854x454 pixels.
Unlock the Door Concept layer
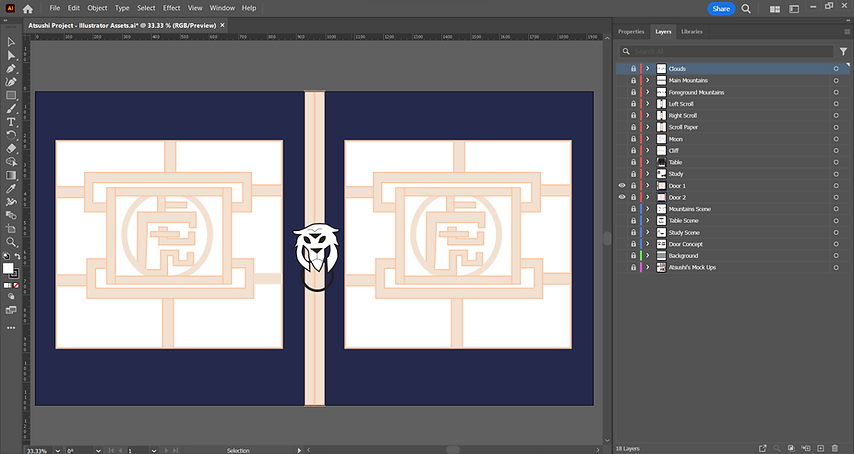tap(633, 244)
